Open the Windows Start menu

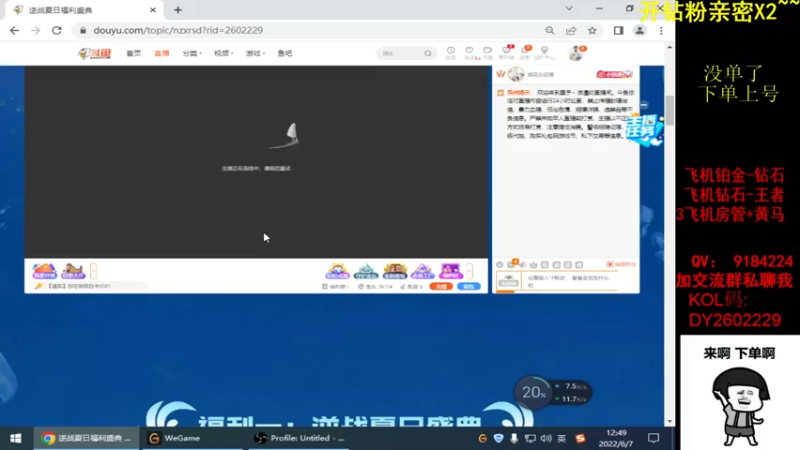(16, 438)
